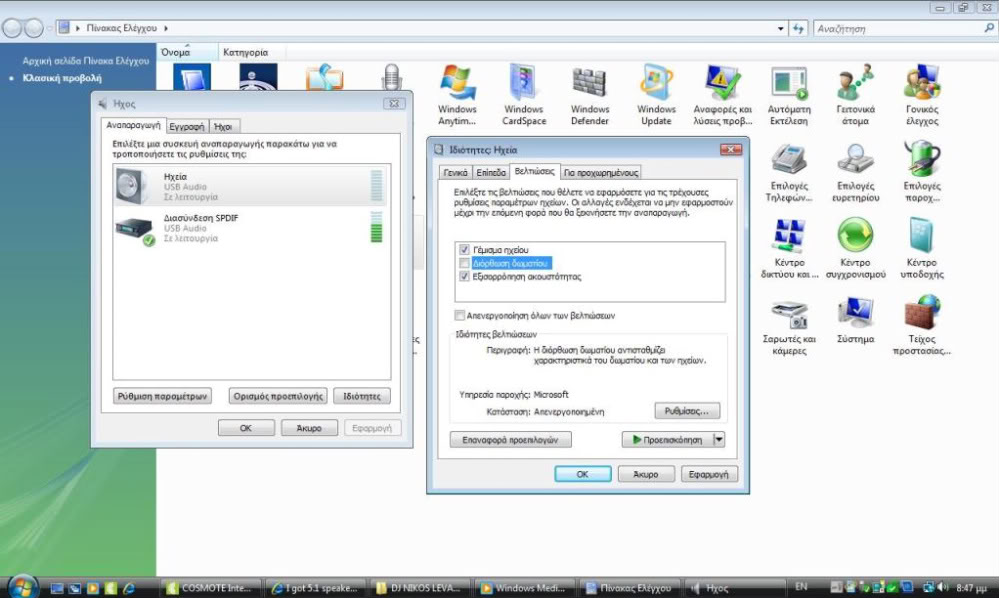The image size is (999, 598).
Task: Switch to the Εγγραφή tab
Action: [x=187, y=127]
